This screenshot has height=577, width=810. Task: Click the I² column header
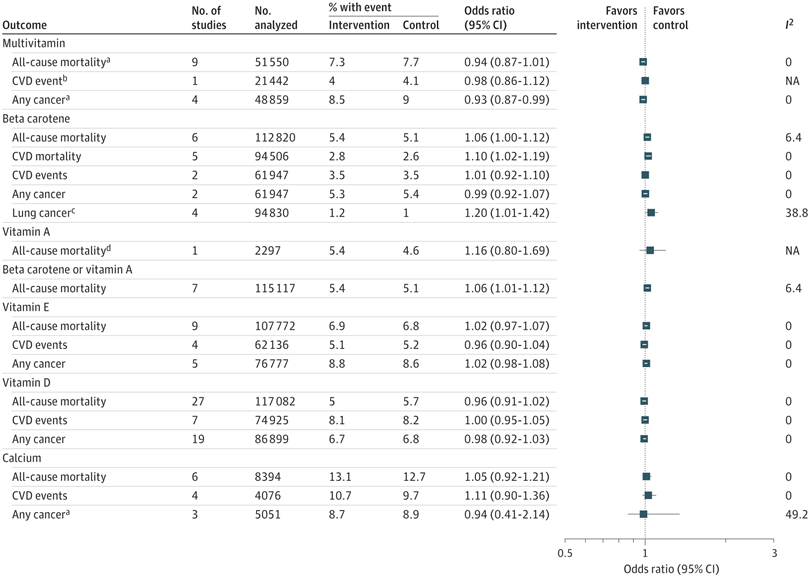789,24
